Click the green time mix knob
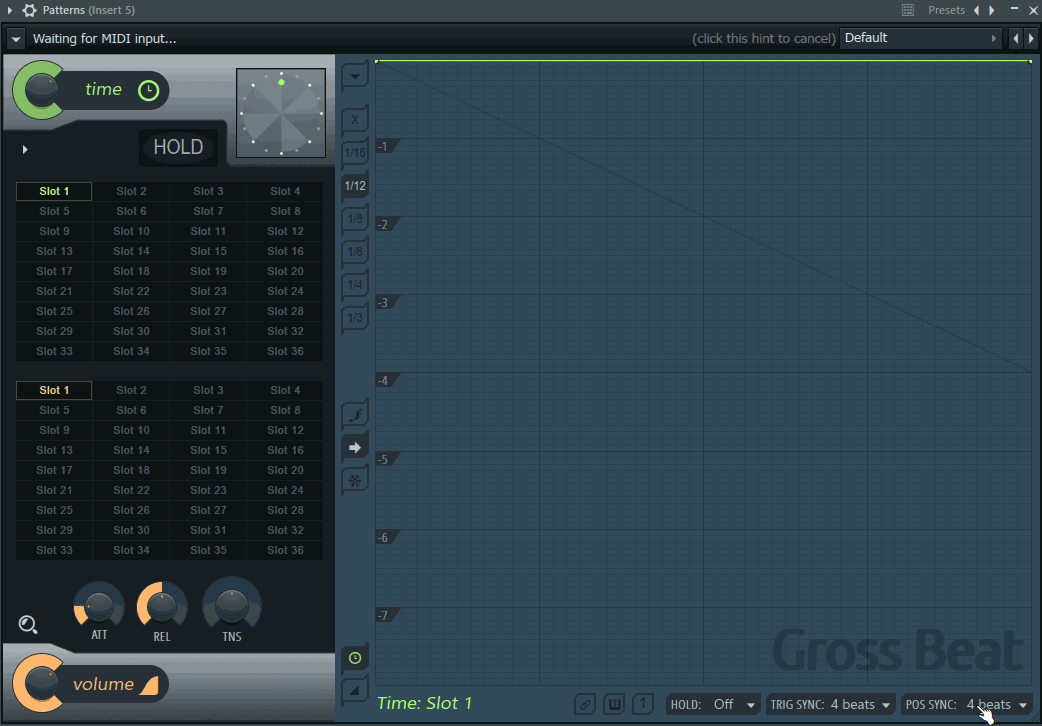The image size is (1042, 726). point(41,90)
